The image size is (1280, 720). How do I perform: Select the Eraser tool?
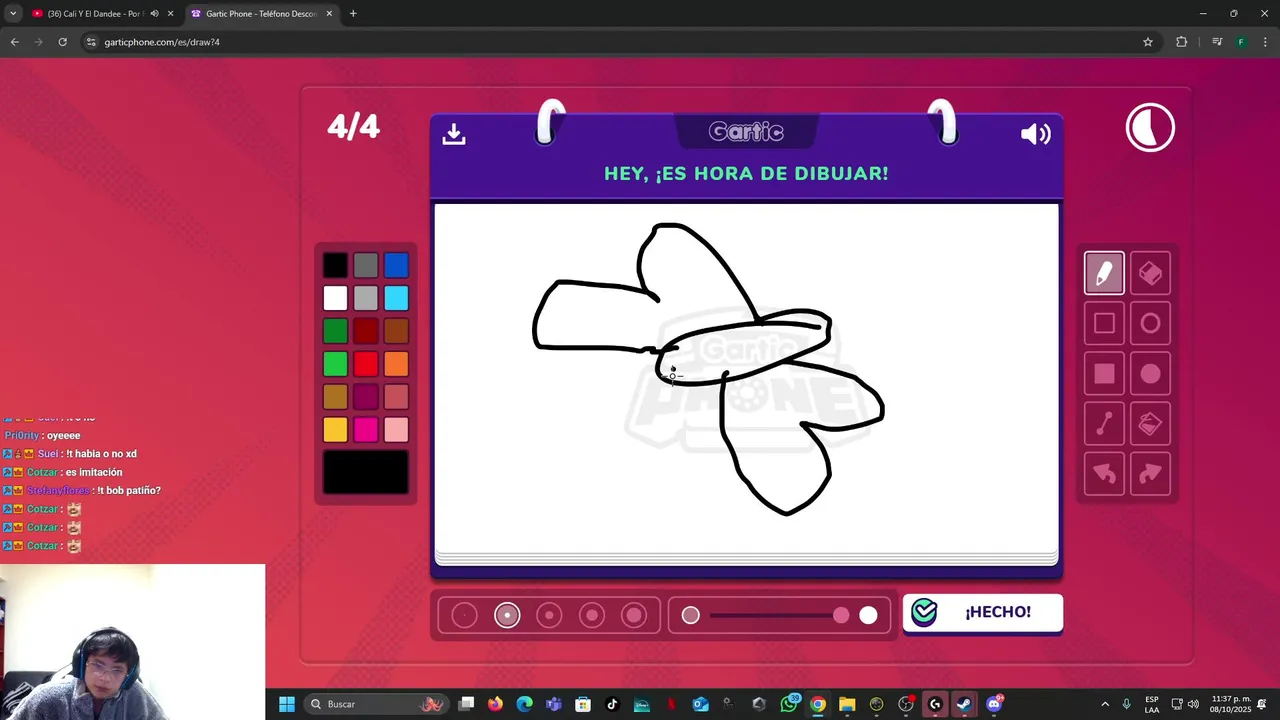point(1150,273)
